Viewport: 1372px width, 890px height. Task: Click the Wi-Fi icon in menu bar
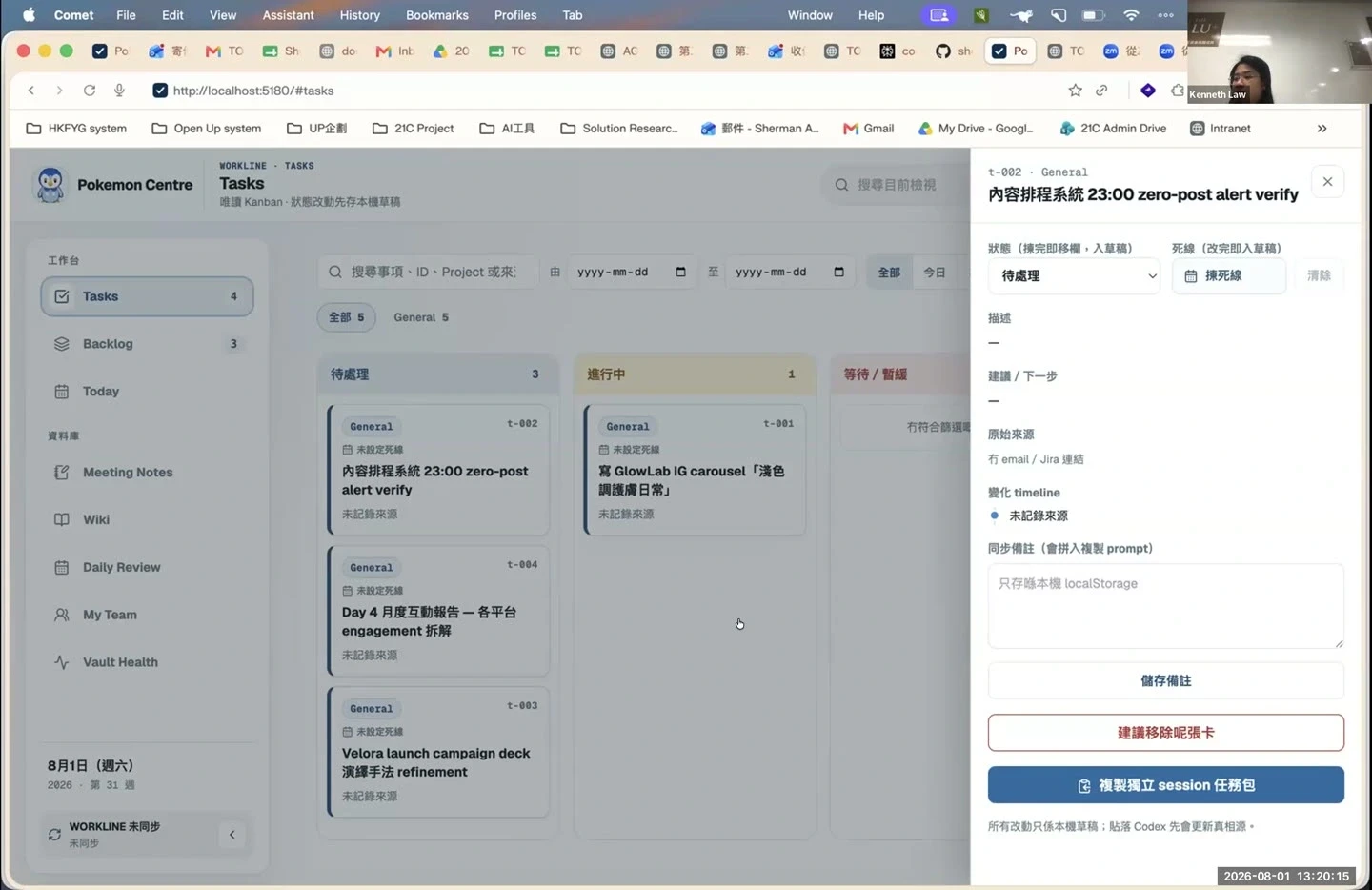tap(1131, 15)
